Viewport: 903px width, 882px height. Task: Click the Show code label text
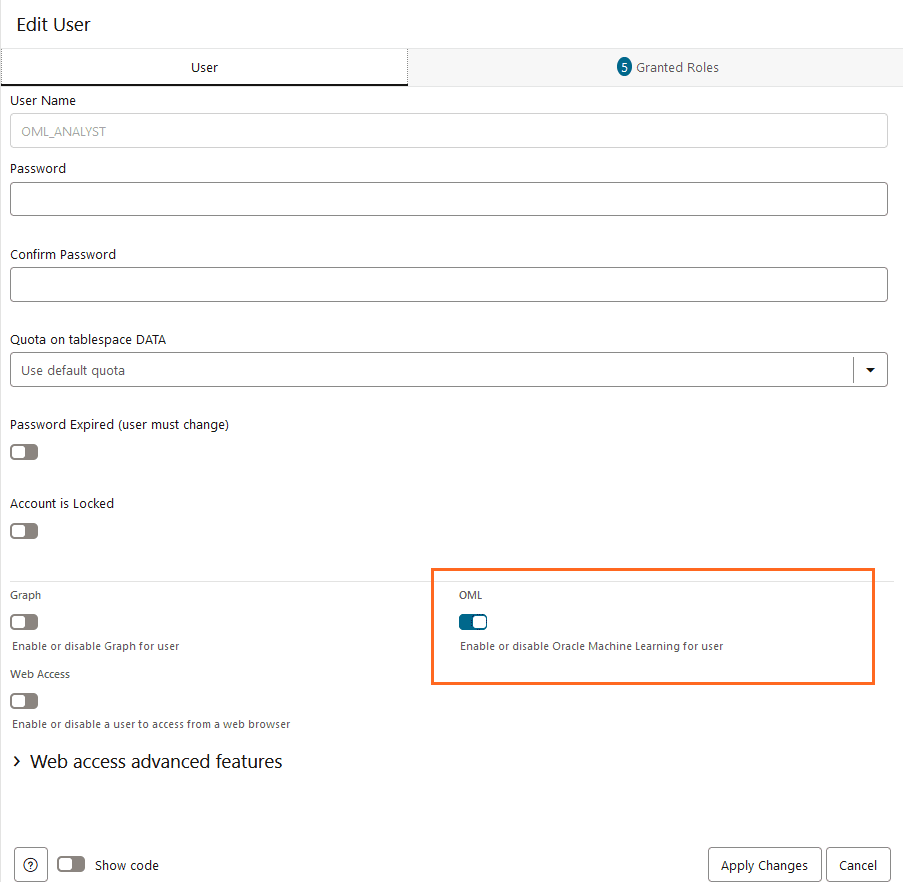126,864
